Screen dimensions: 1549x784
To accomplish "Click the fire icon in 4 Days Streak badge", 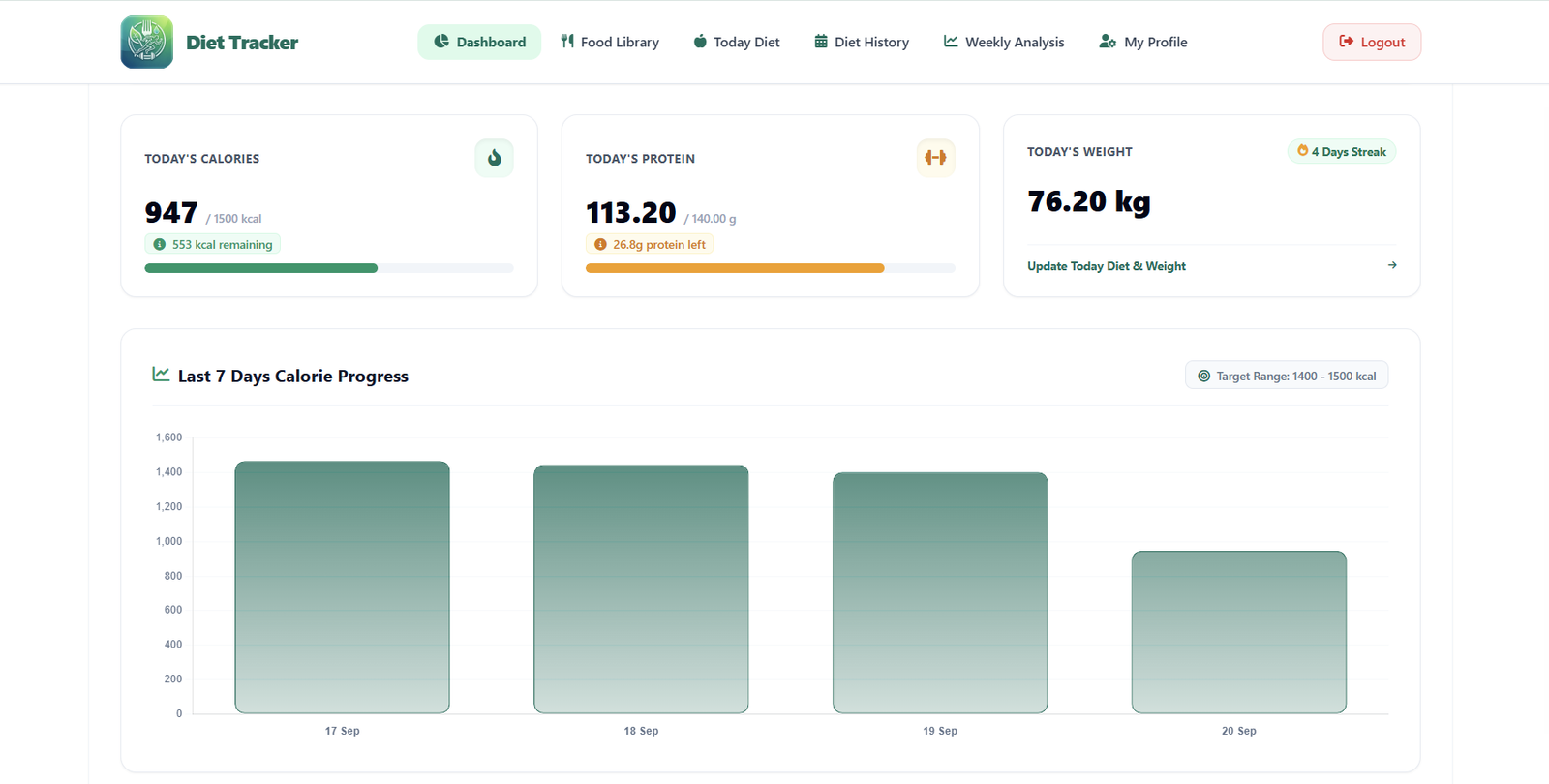I will coord(1302,150).
